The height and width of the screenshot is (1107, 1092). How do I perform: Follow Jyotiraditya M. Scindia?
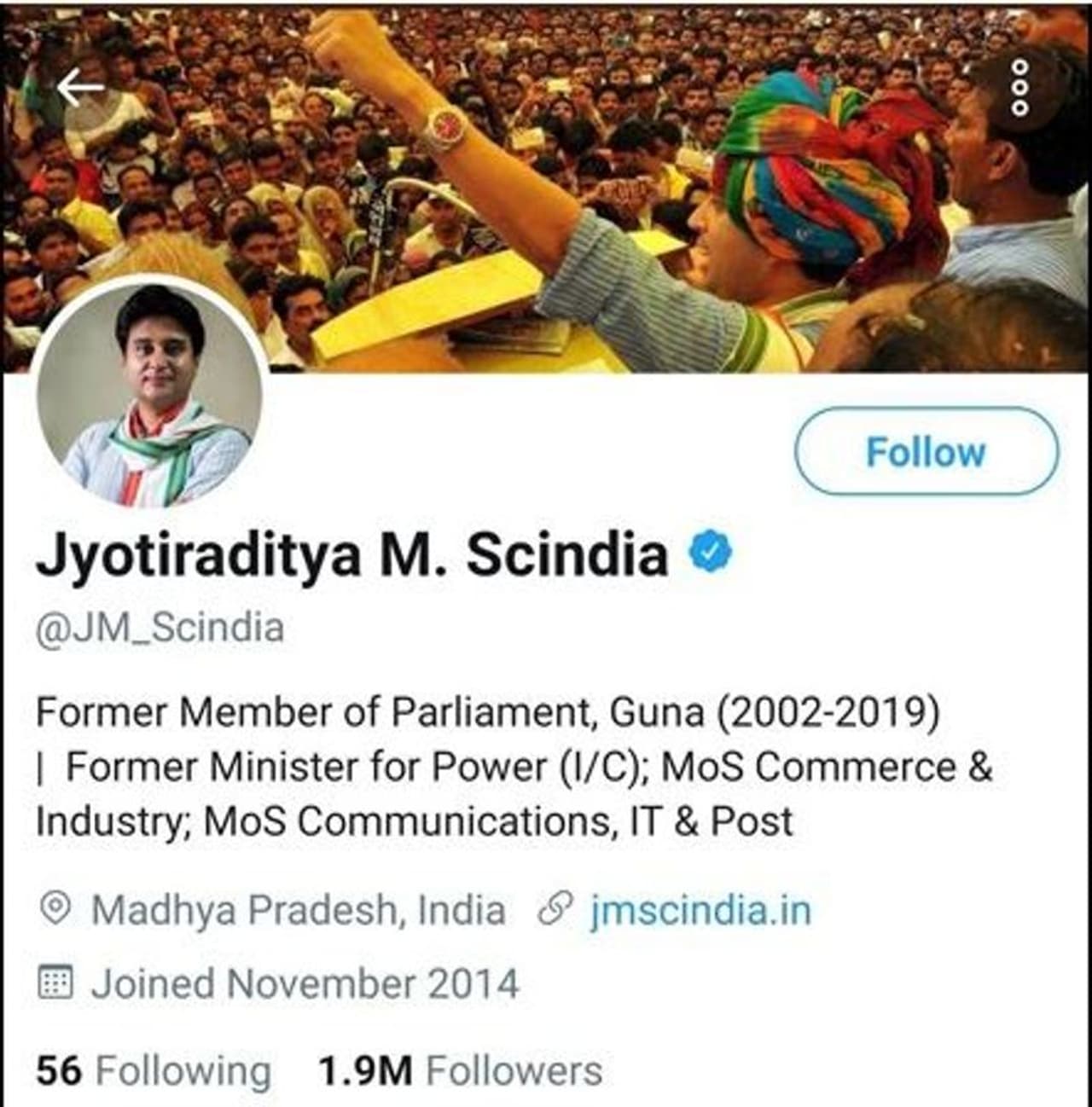pos(926,452)
